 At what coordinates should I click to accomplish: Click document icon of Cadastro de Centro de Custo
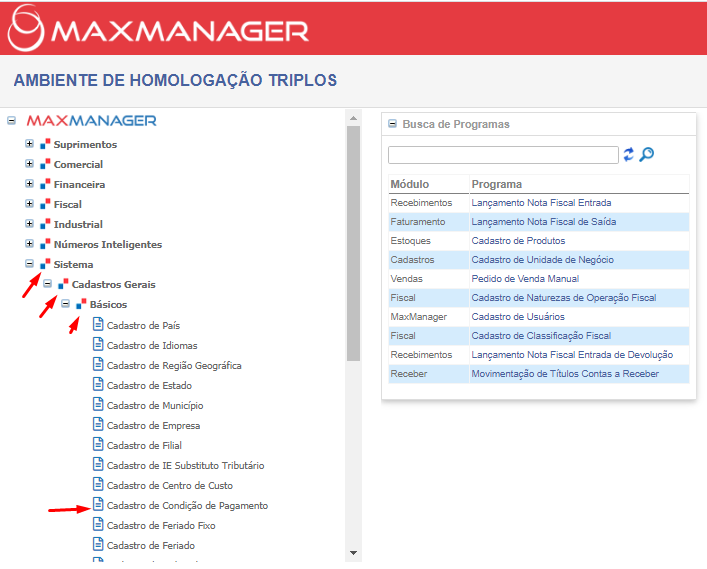point(98,484)
